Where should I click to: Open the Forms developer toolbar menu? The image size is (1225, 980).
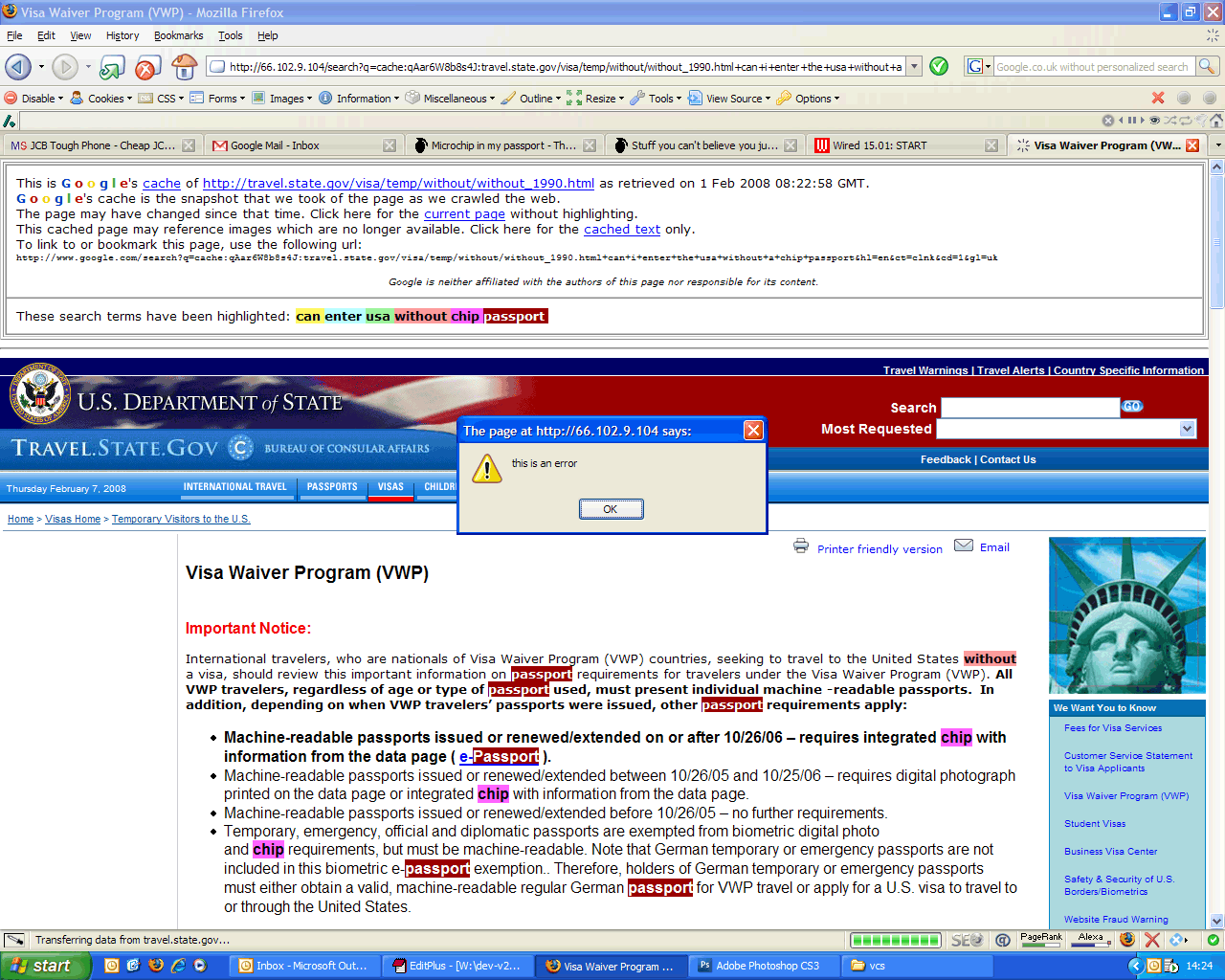[217, 99]
